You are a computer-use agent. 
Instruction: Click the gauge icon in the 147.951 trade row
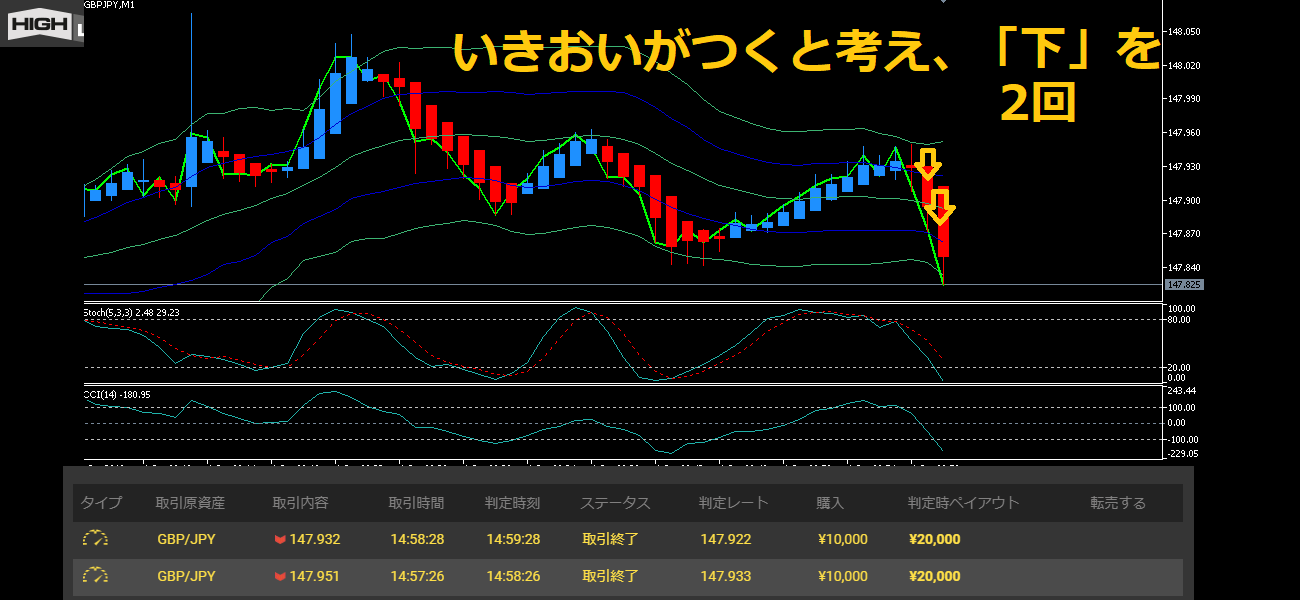tap(95, 576)
